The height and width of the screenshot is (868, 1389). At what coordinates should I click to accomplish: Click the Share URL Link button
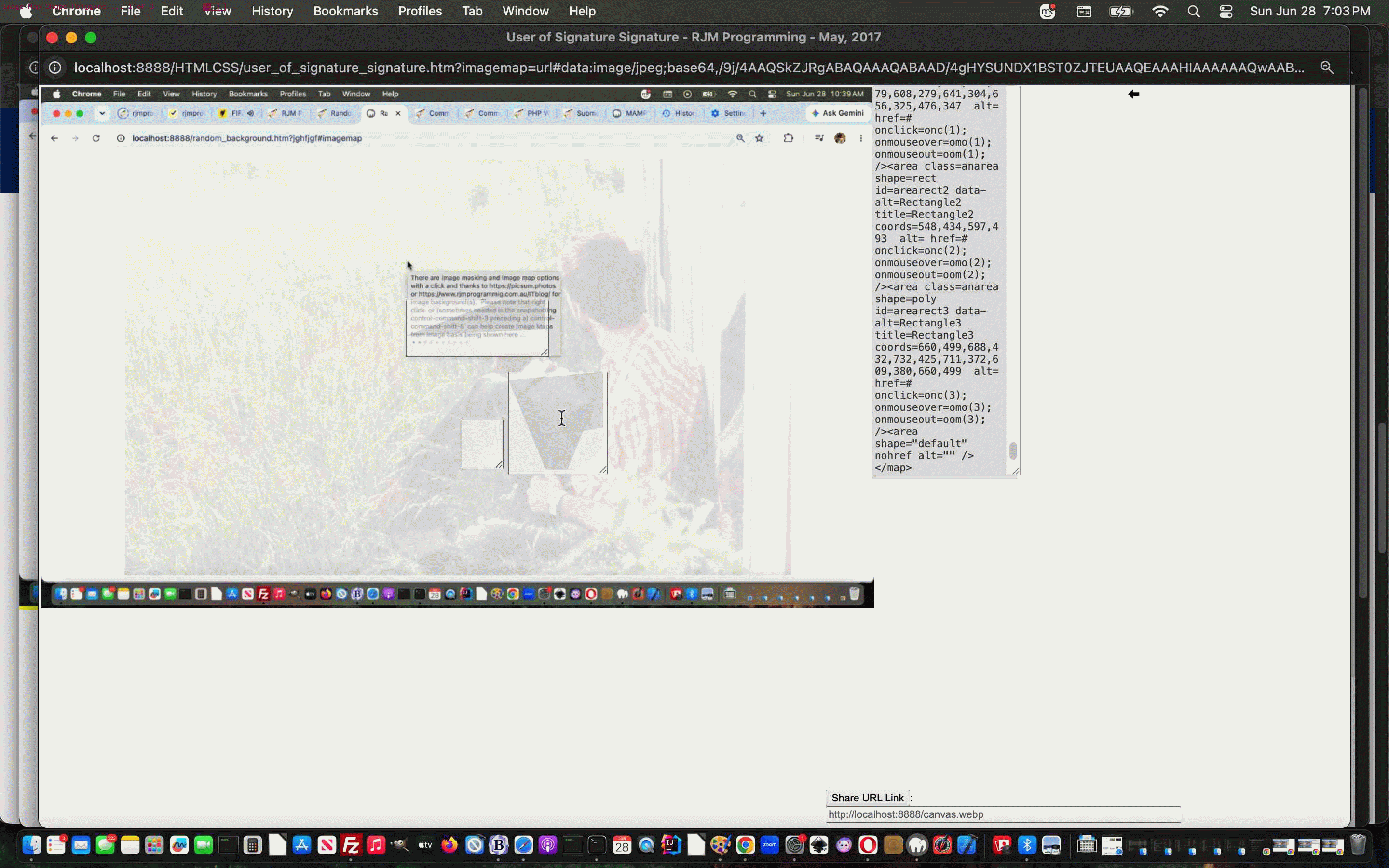867,798
